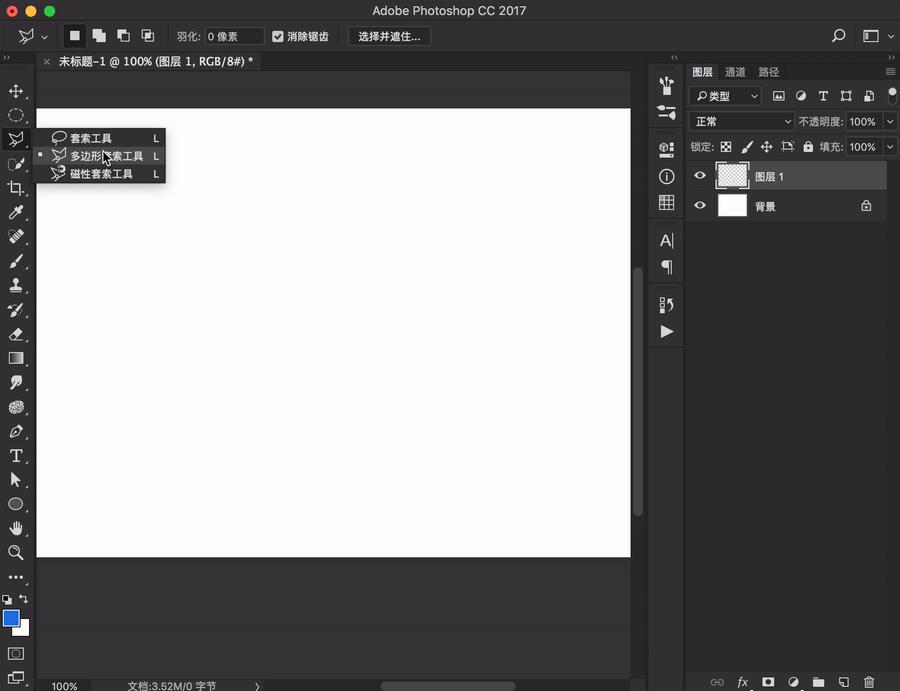Pick the Eyedropper tool

[16, 212]
